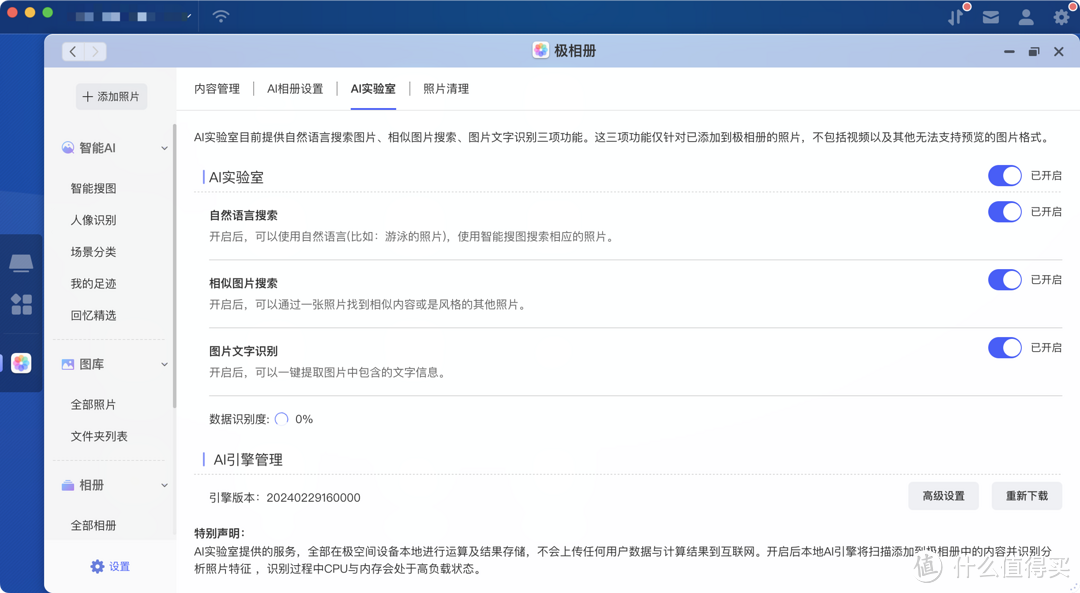This screenshot has height=593, width=1080.
Task: Open 设置 at sidebar bottom
Action: coord(110,566)
